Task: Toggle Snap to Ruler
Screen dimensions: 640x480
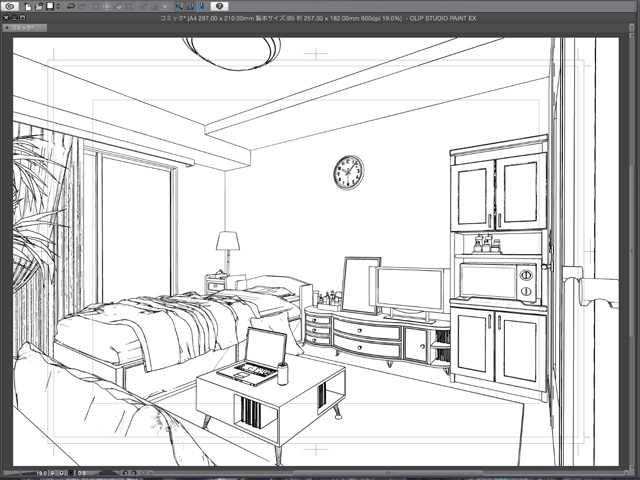Action: point(179,6)
